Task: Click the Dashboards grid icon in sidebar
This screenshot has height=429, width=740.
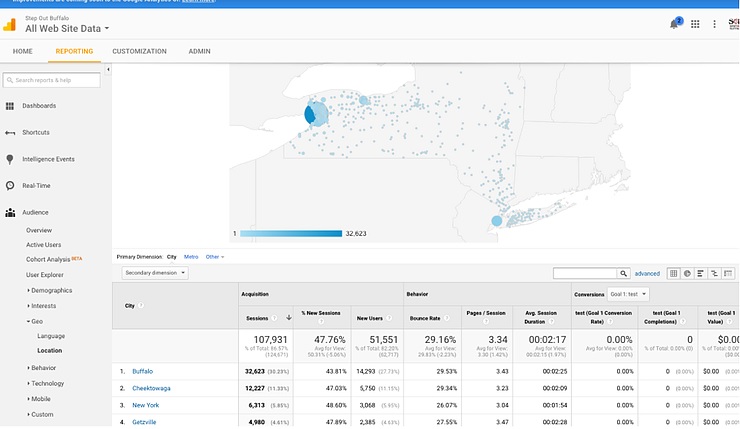Action: [9, 106]
